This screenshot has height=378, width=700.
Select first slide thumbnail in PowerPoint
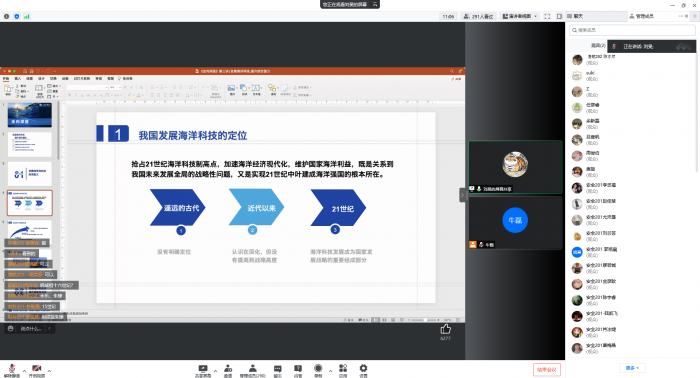[x=29, y=115]
